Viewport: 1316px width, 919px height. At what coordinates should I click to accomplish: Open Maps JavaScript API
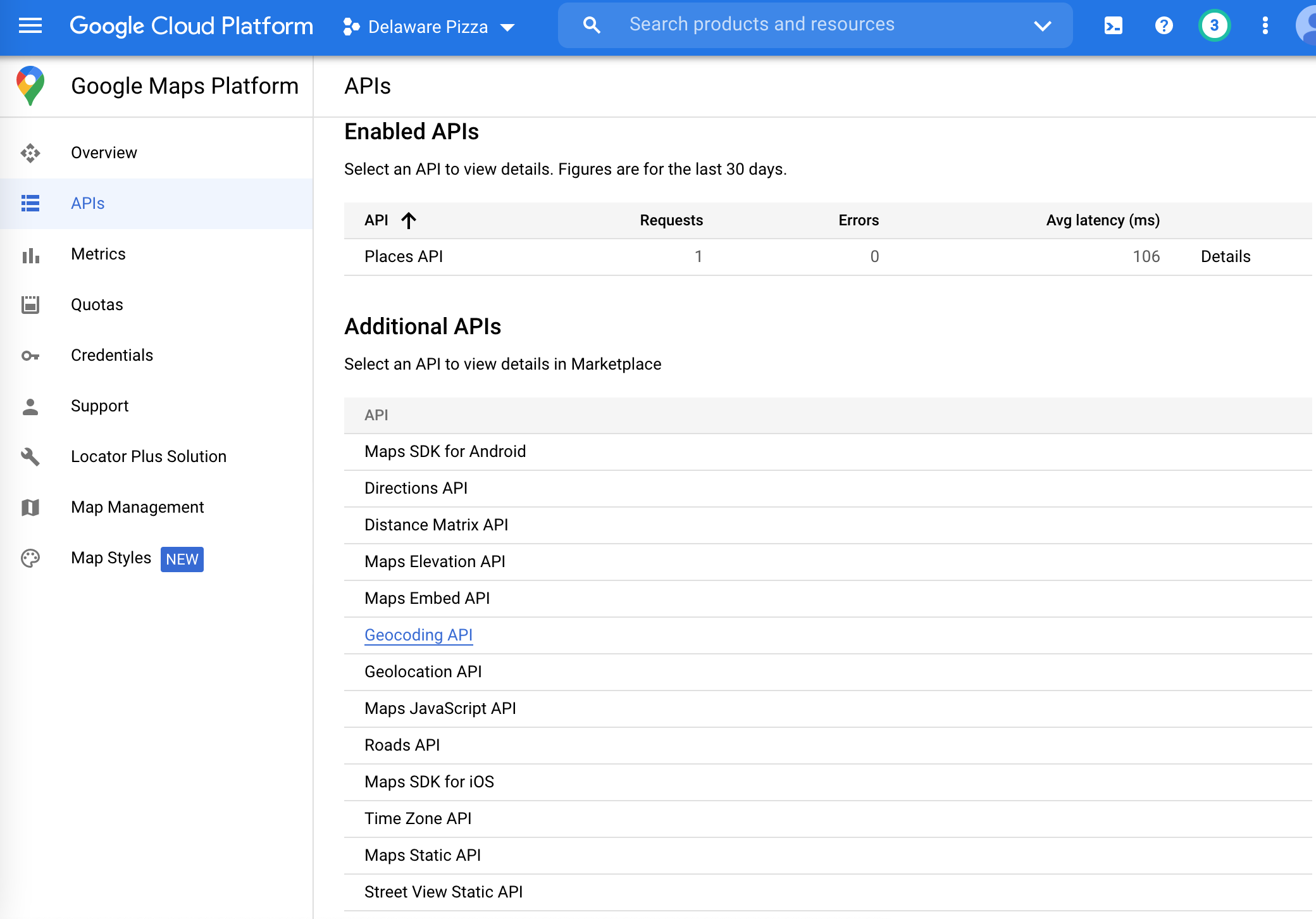[x=440, y=708]
